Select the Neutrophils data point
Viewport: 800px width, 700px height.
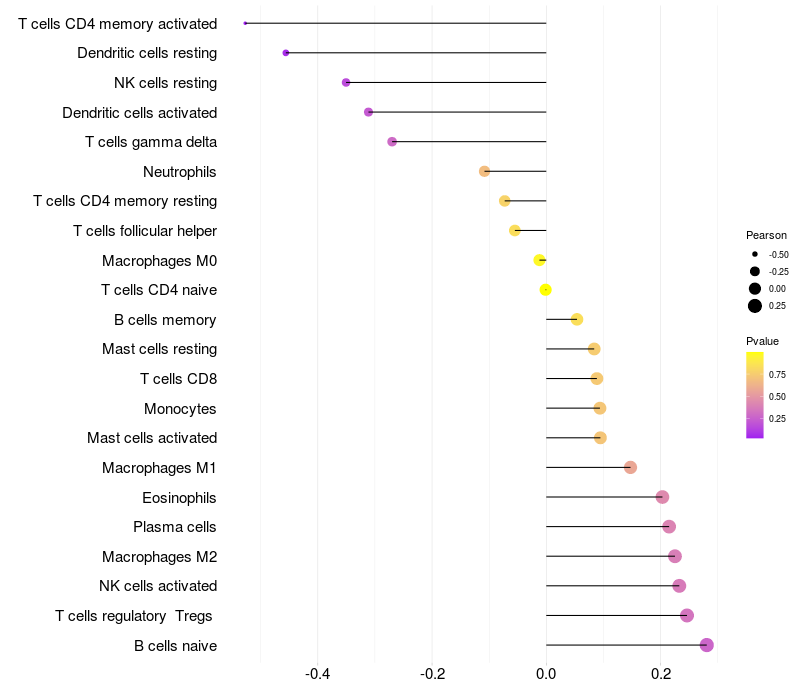point(485,171)
